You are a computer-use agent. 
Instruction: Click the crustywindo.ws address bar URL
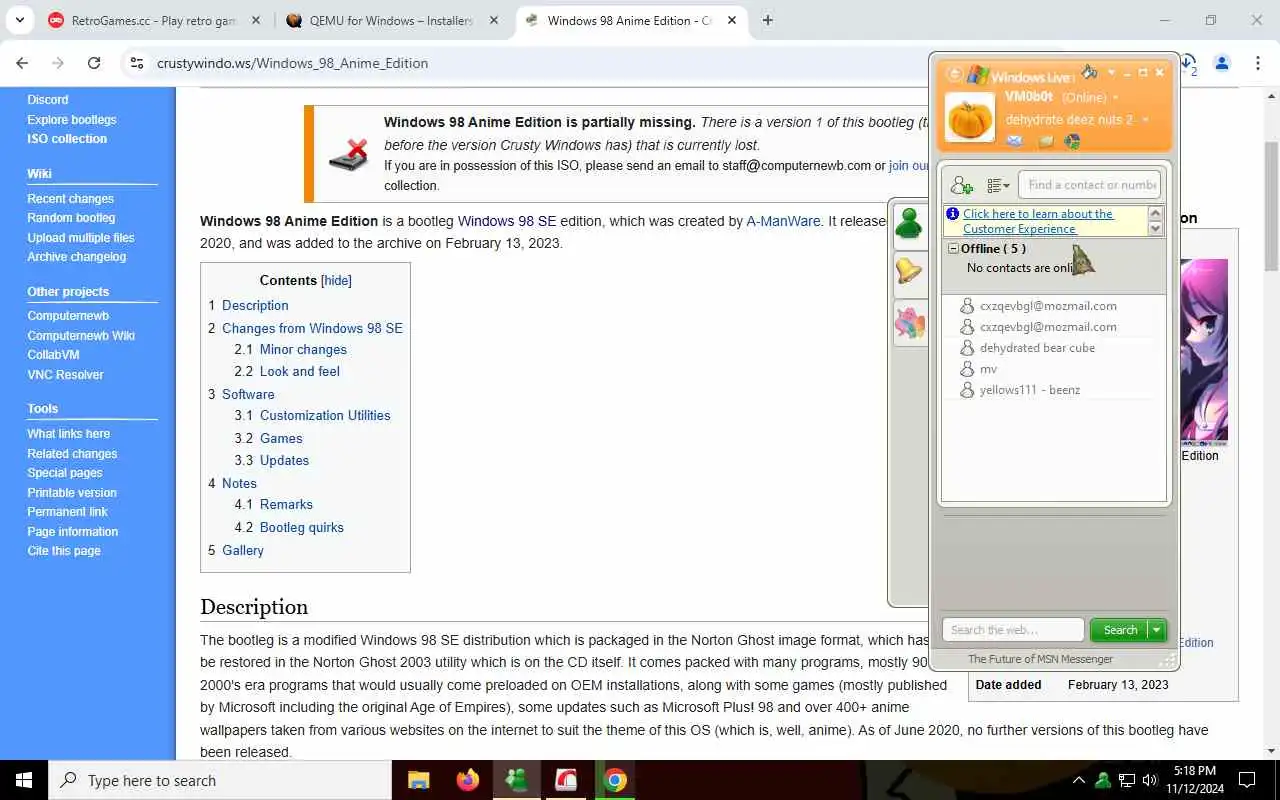[x=292, y=63]
